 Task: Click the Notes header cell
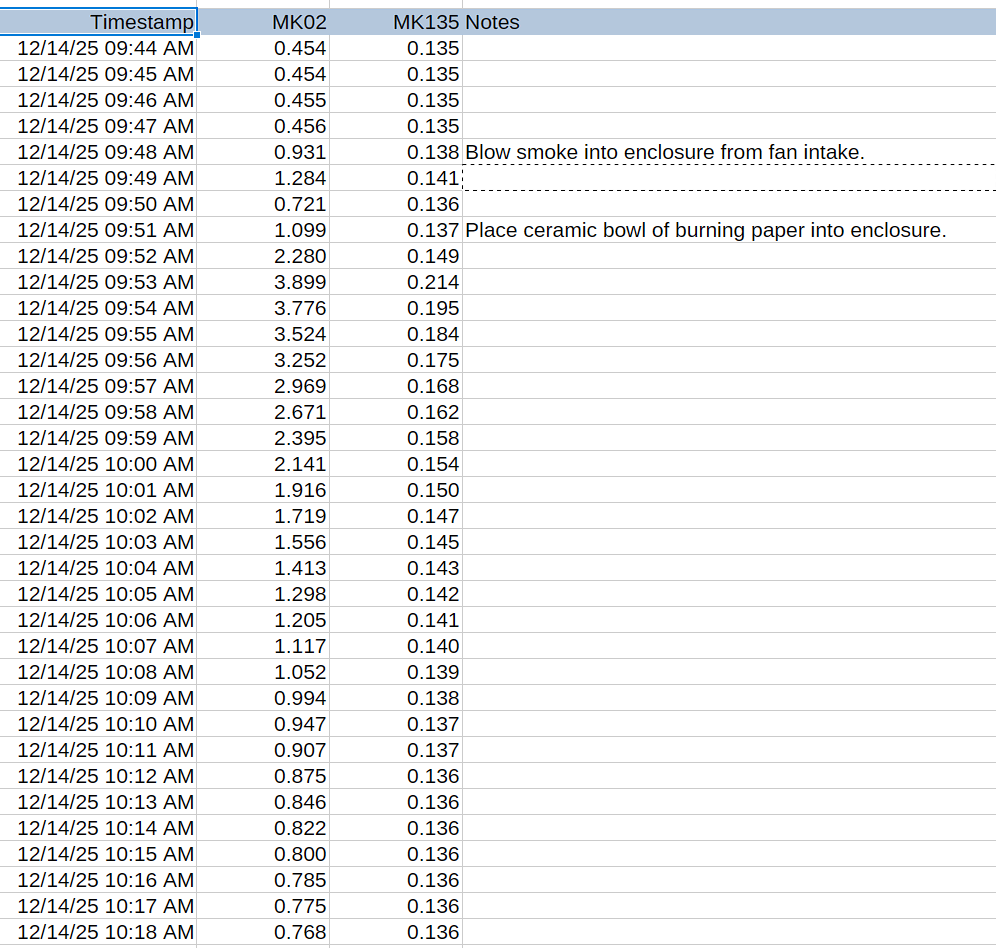pos(728,22)
